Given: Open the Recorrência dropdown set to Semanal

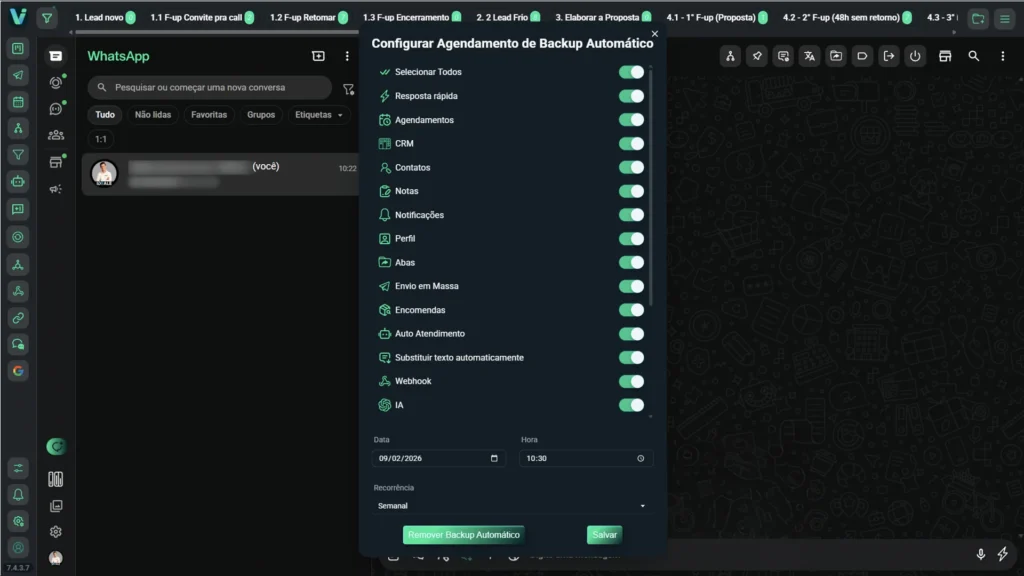Looking at the screenshot, I should 511,506.
